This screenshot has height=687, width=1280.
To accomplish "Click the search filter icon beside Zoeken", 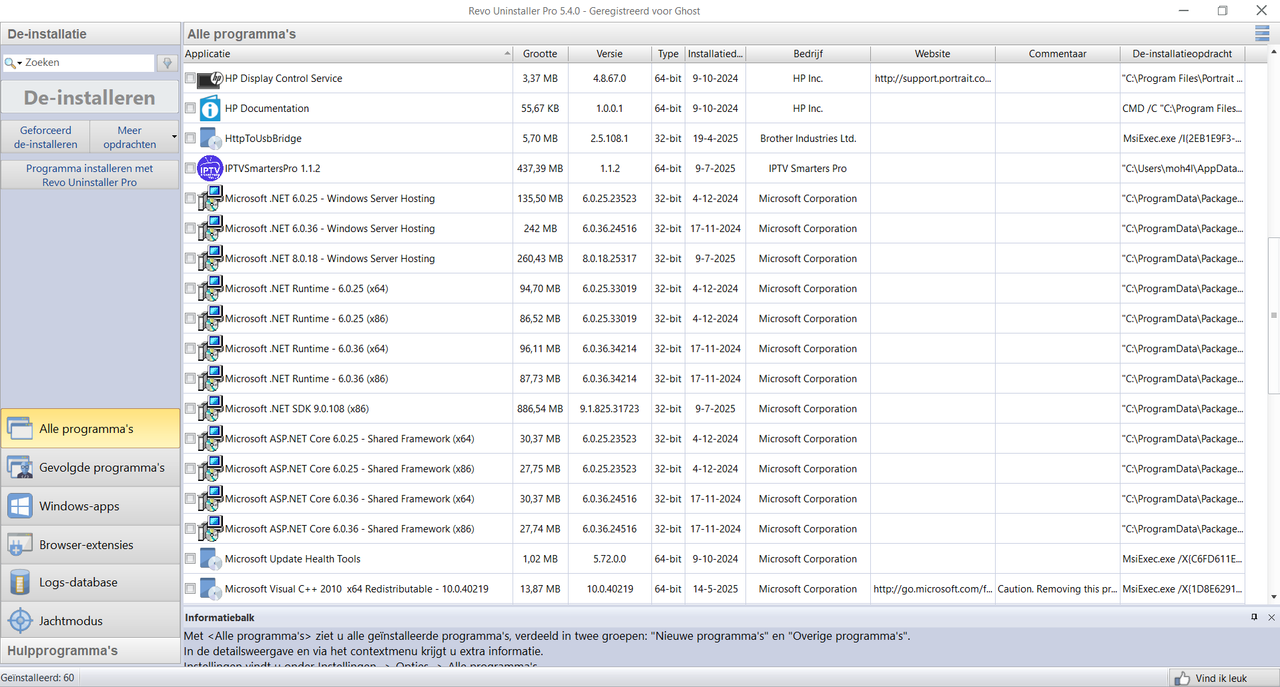I will click(x=168, y=63).
